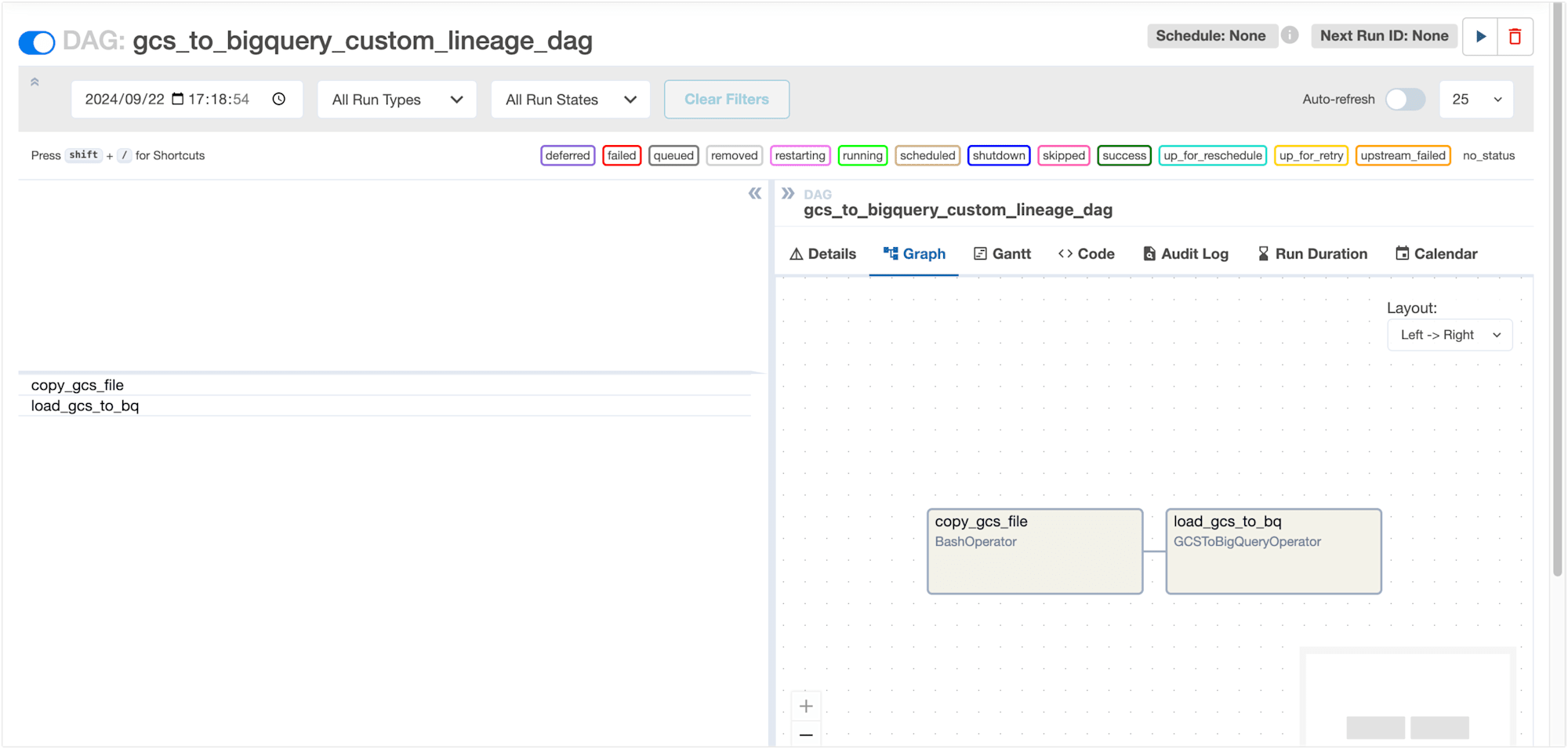Click the page vertical scrollbar
The image size is (1568, 749).
point(1558,290)
